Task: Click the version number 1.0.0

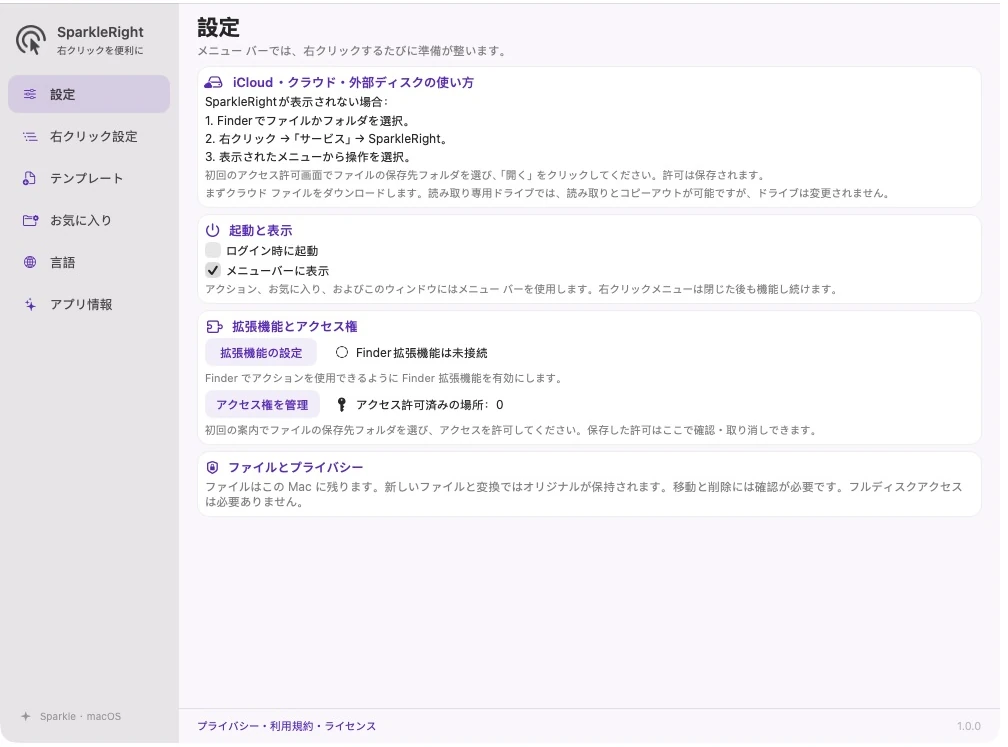Action: pos(969,726)
